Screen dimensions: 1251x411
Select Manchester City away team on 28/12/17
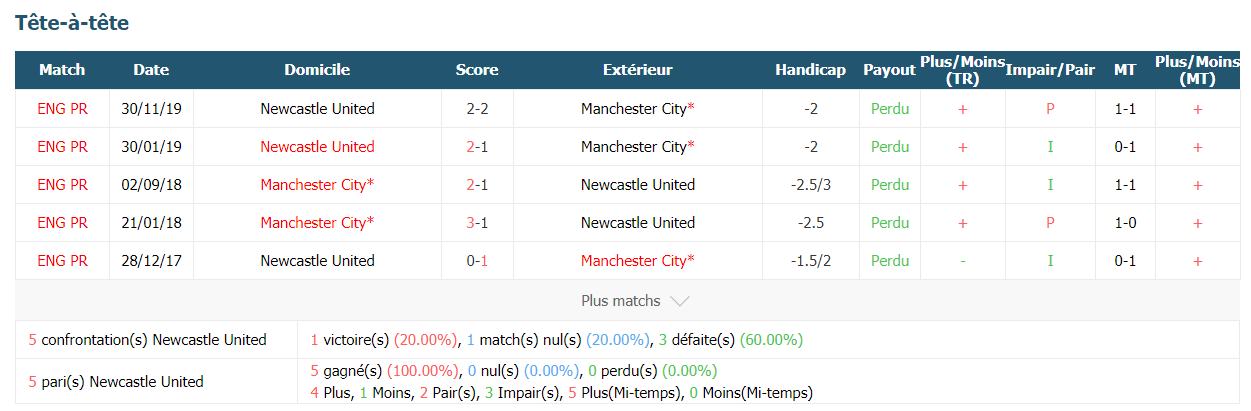[x=637, y=261]
